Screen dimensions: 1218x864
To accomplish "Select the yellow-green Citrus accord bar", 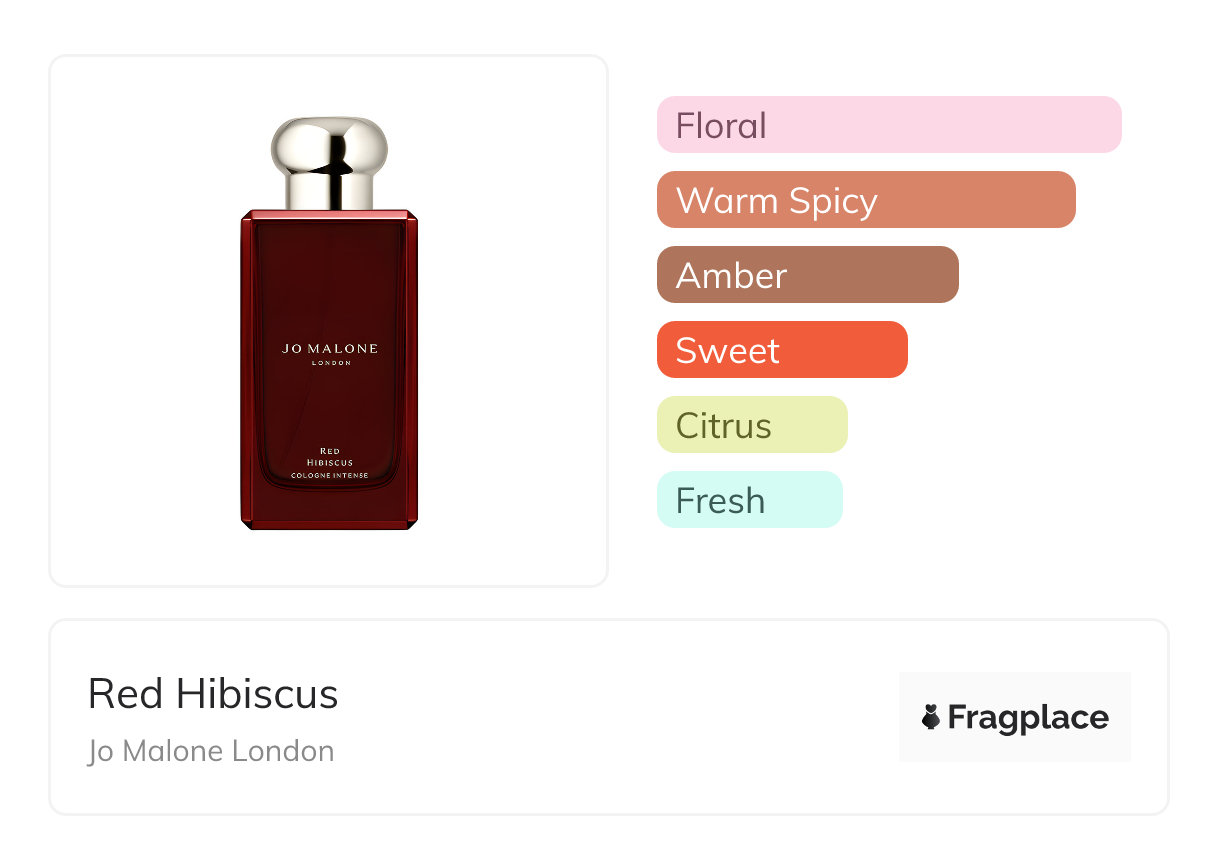I will [752, 425].
